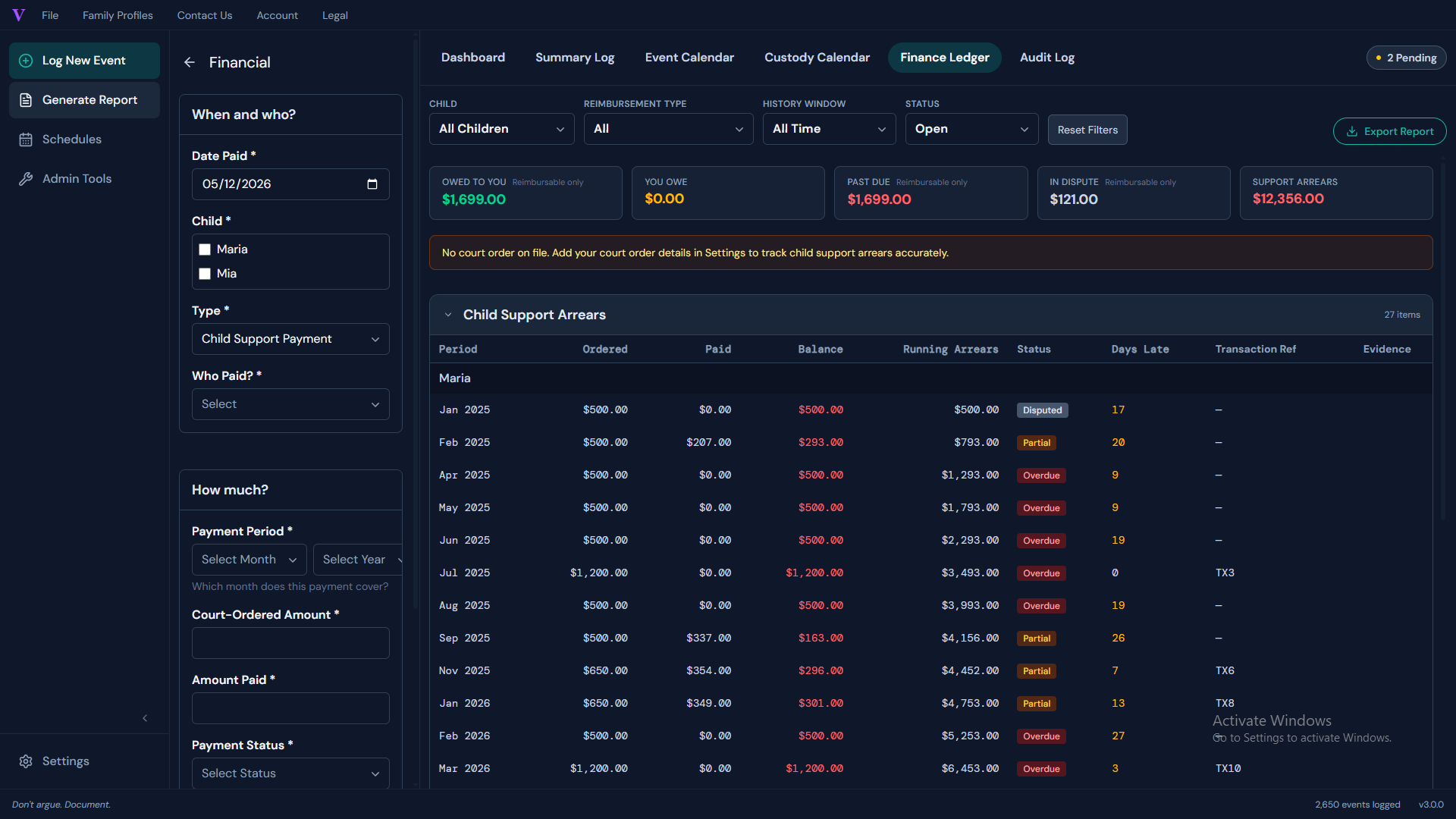The height and width of the screenshot is (819, 1456).
Task: Open the Who Paid Select dropdown
Action: pyautogui.click(x=290, y=404)
